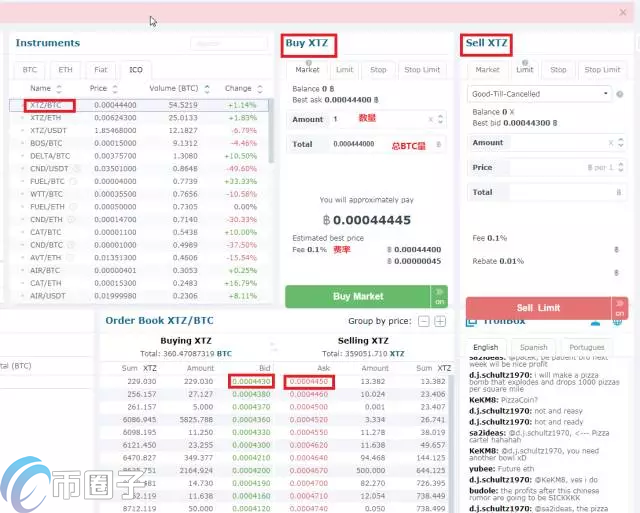Adjust Sell Amount with stepper arrows
Image resolution: width=640 pixels, height=513 pixels.
click(x=621, y=142)
